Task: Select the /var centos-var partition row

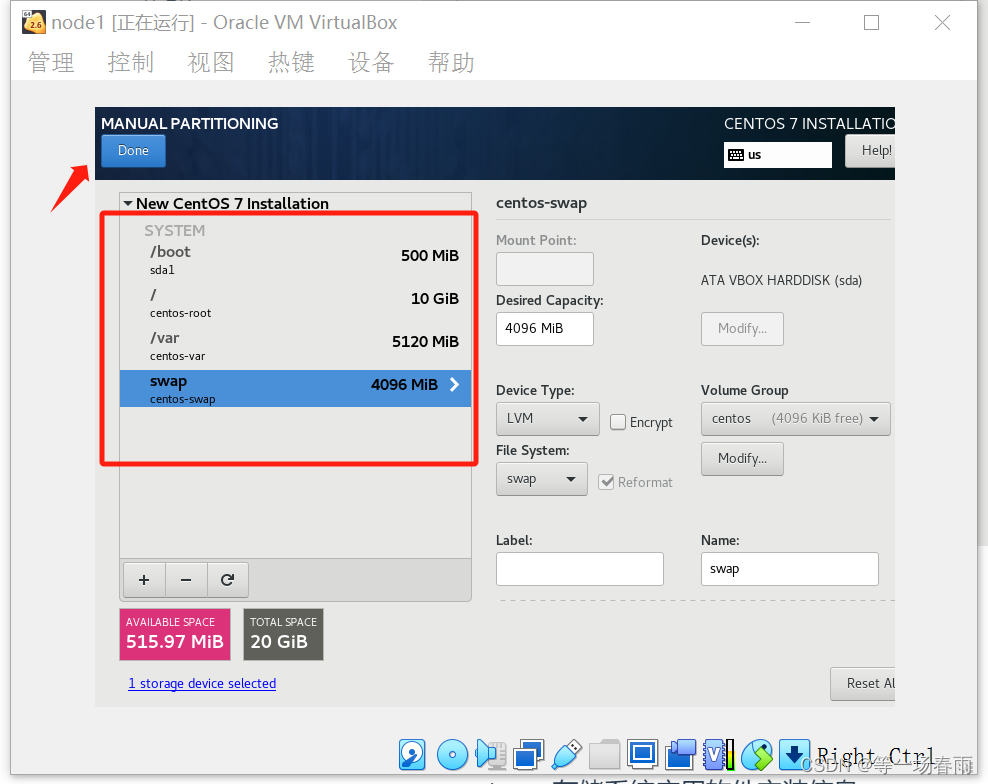Action: point(296,345)
